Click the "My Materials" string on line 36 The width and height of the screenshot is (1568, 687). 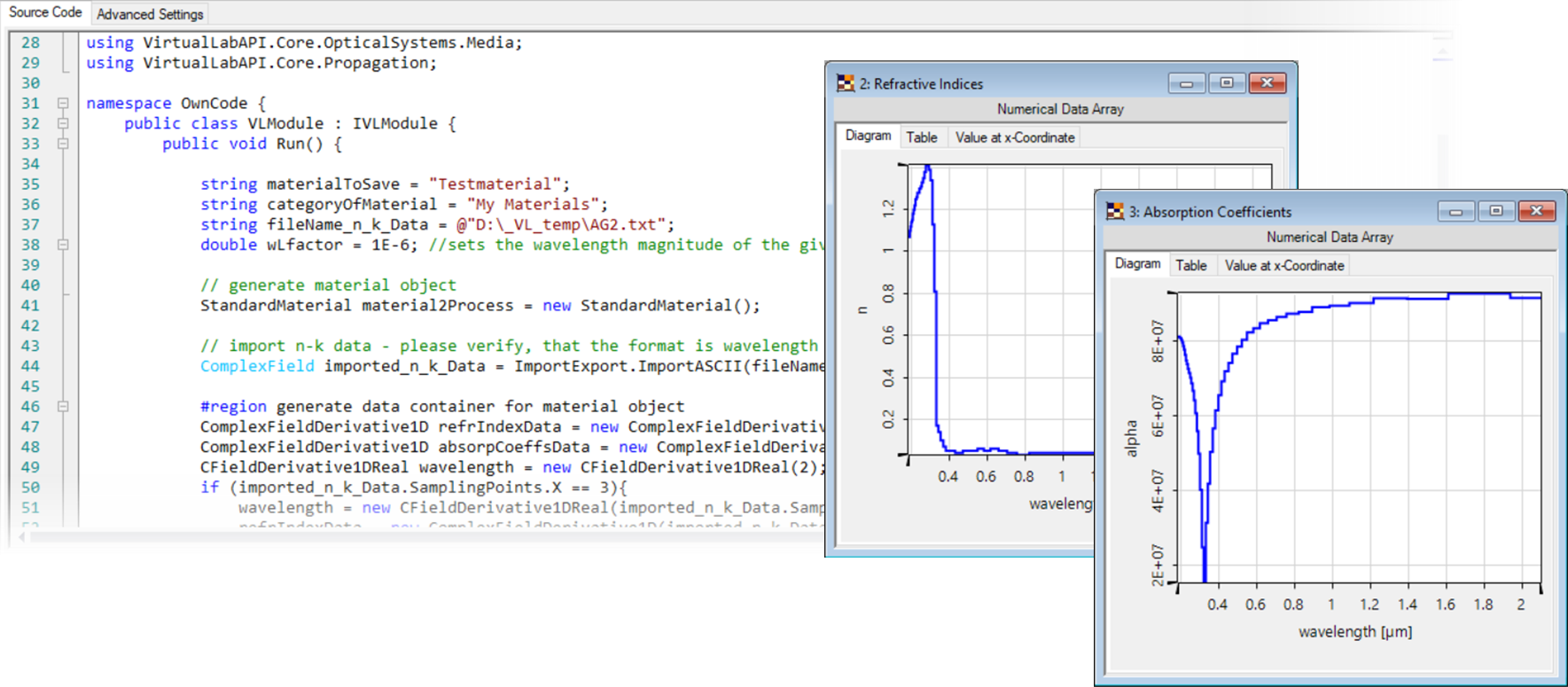[533, 205]
